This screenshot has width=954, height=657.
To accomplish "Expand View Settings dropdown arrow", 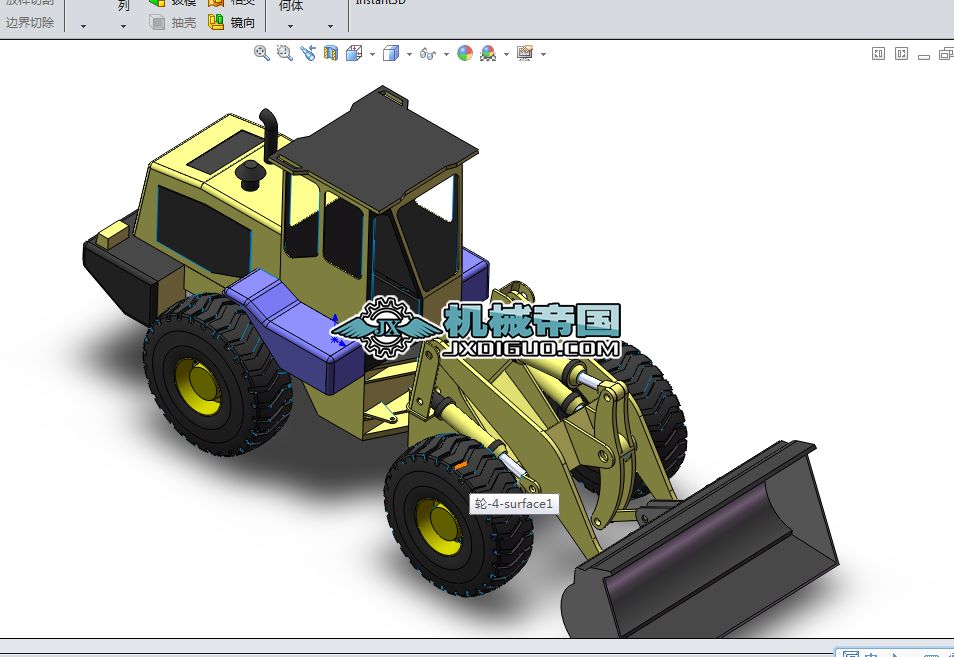I will (x=543, y=54).
